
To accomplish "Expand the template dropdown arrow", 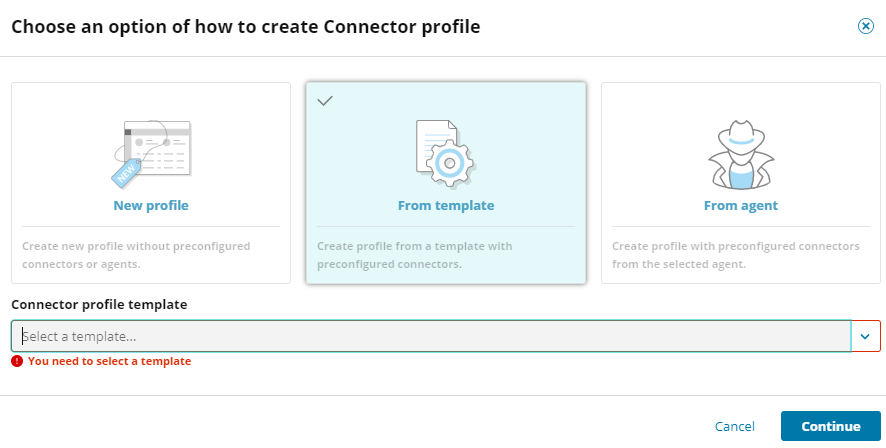I will click(865, 337).
